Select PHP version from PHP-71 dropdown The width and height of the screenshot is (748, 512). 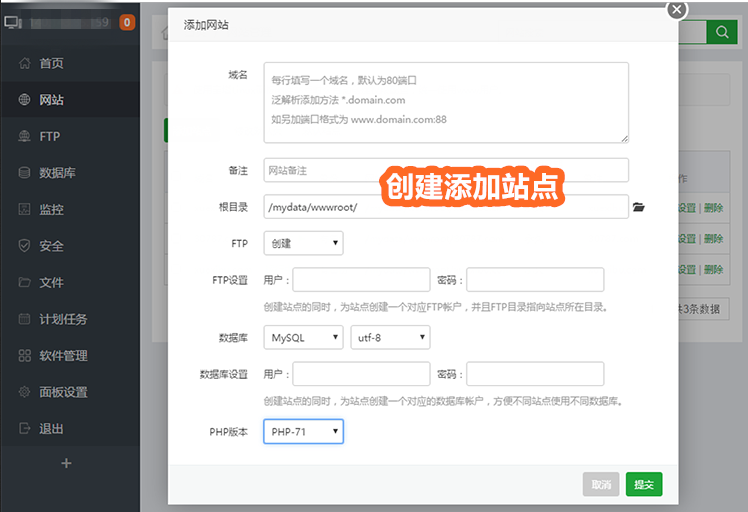click(x=303, y=432)
